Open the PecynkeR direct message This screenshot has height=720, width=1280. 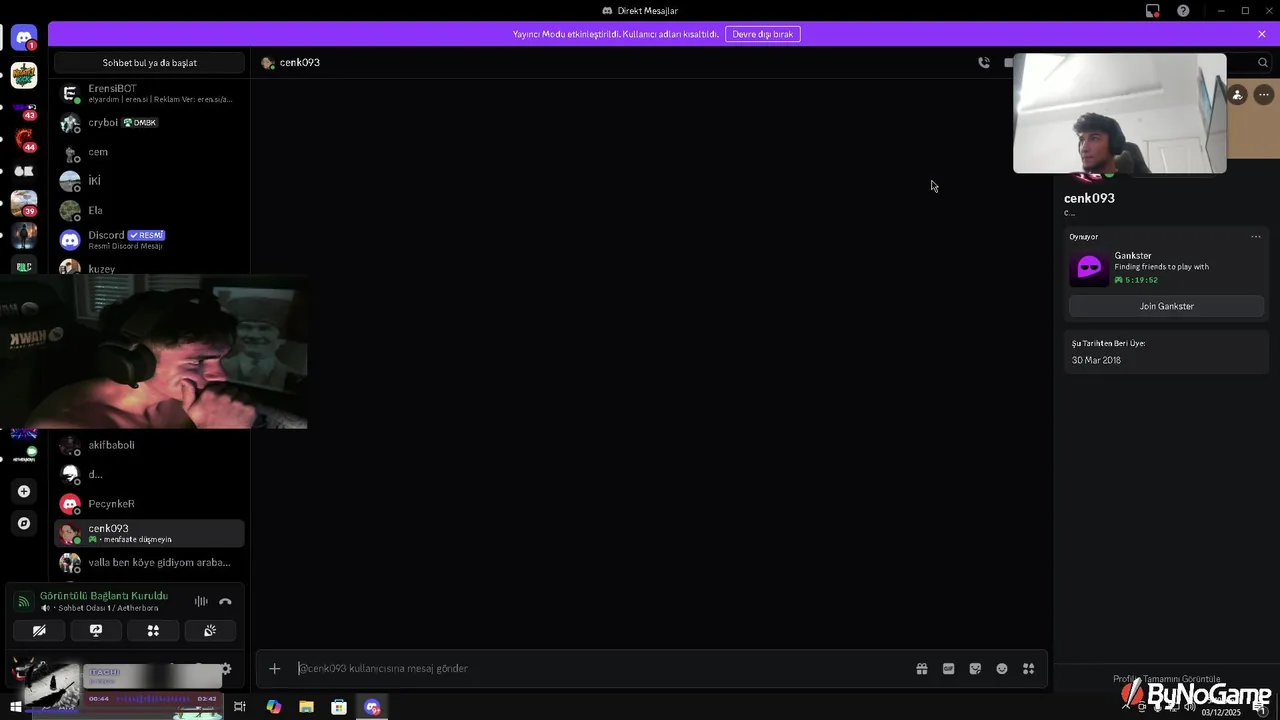pos(149,504)
